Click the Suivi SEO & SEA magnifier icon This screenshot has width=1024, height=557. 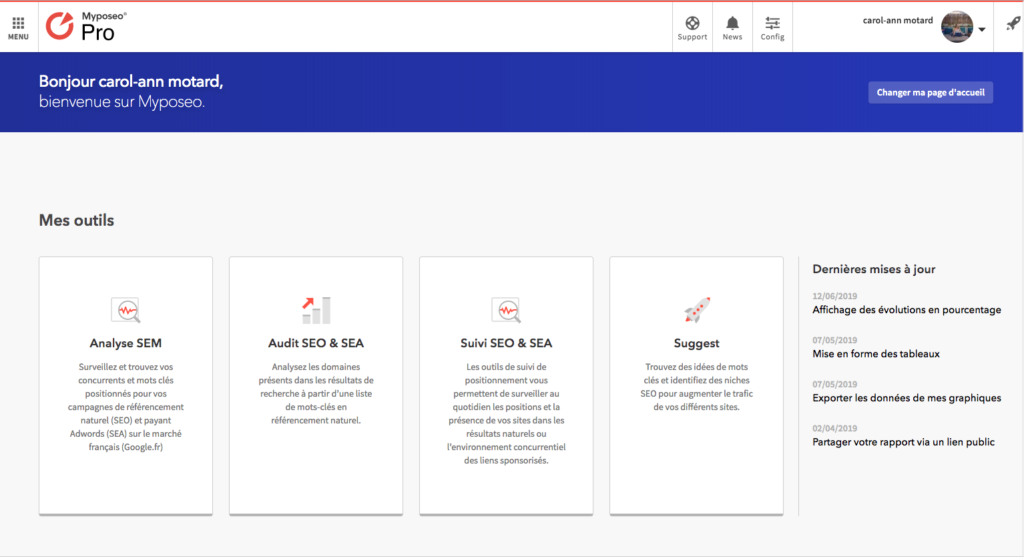click(506, 310)
